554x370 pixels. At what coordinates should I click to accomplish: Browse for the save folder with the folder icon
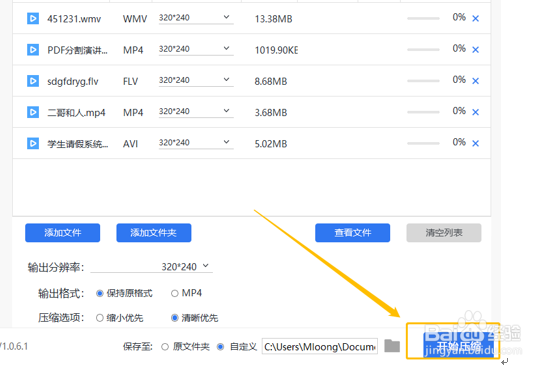click(392, 346)
